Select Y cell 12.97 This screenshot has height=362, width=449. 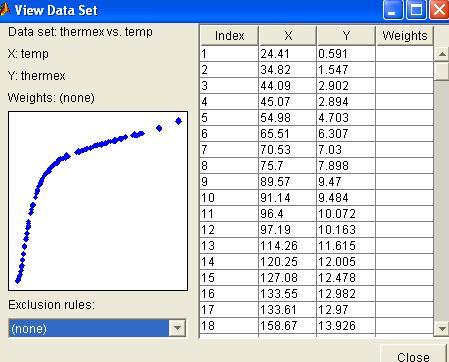tap(346, 310)
